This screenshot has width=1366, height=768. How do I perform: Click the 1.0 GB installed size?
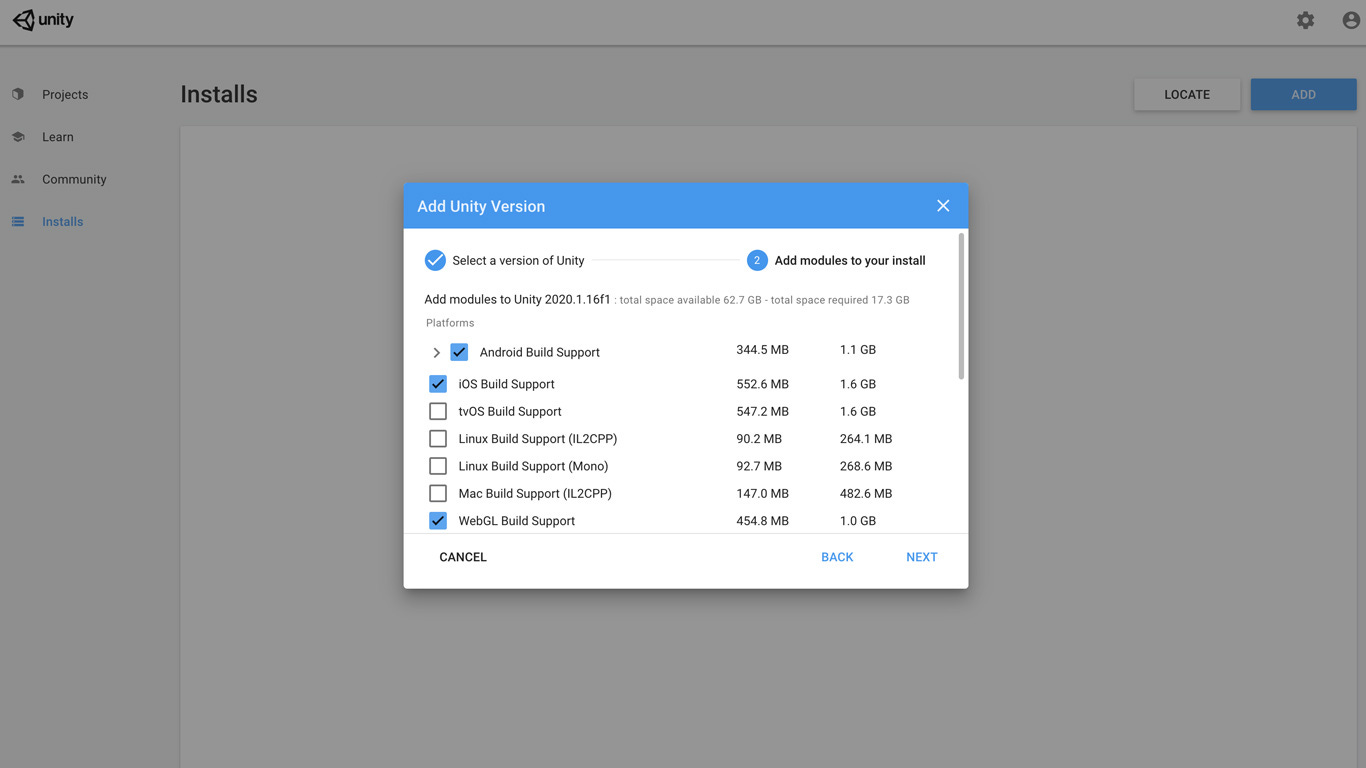[858, 520]
